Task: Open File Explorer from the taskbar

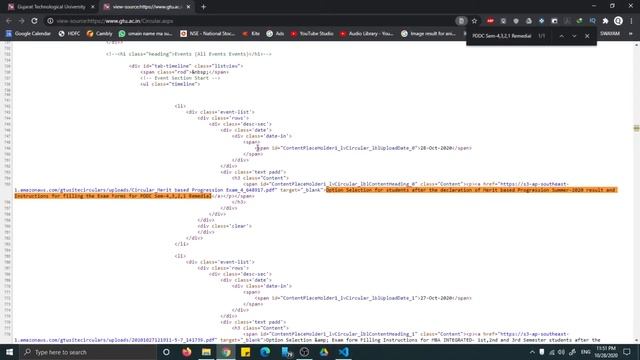Action: [x=206, y=352]
